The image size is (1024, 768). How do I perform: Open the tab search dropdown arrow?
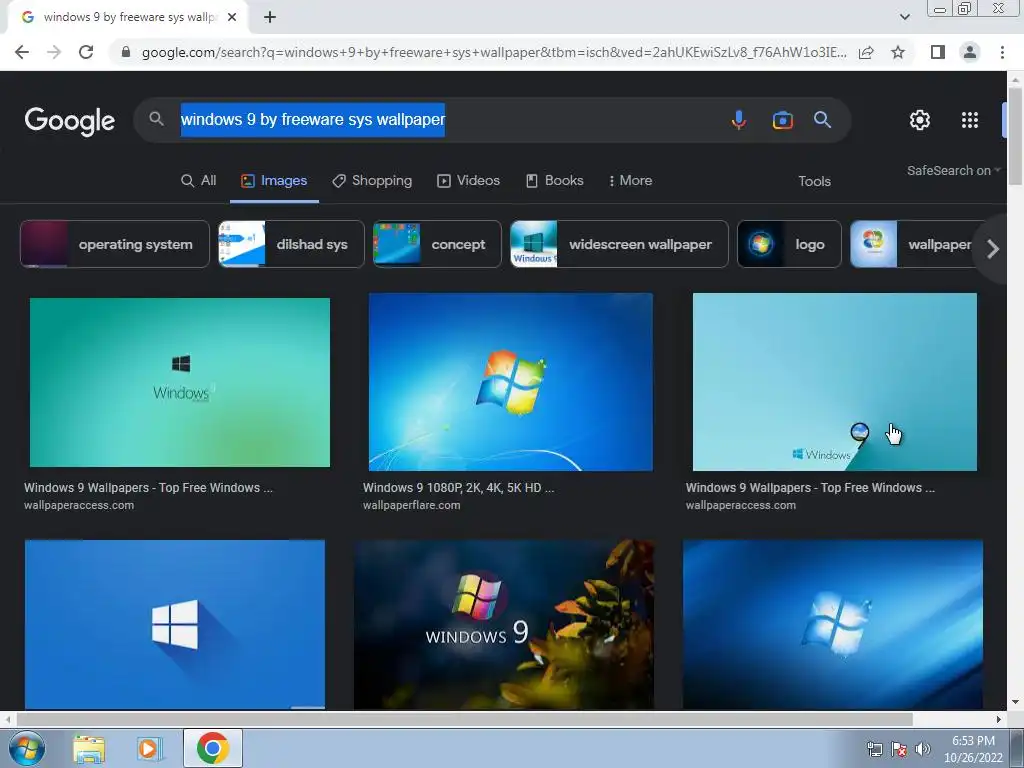coord(904,17)
